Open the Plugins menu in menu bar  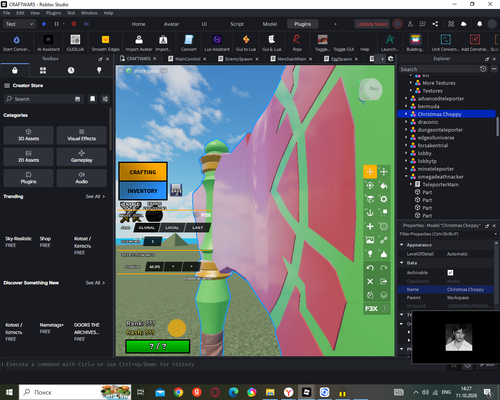tap(53, 13)
